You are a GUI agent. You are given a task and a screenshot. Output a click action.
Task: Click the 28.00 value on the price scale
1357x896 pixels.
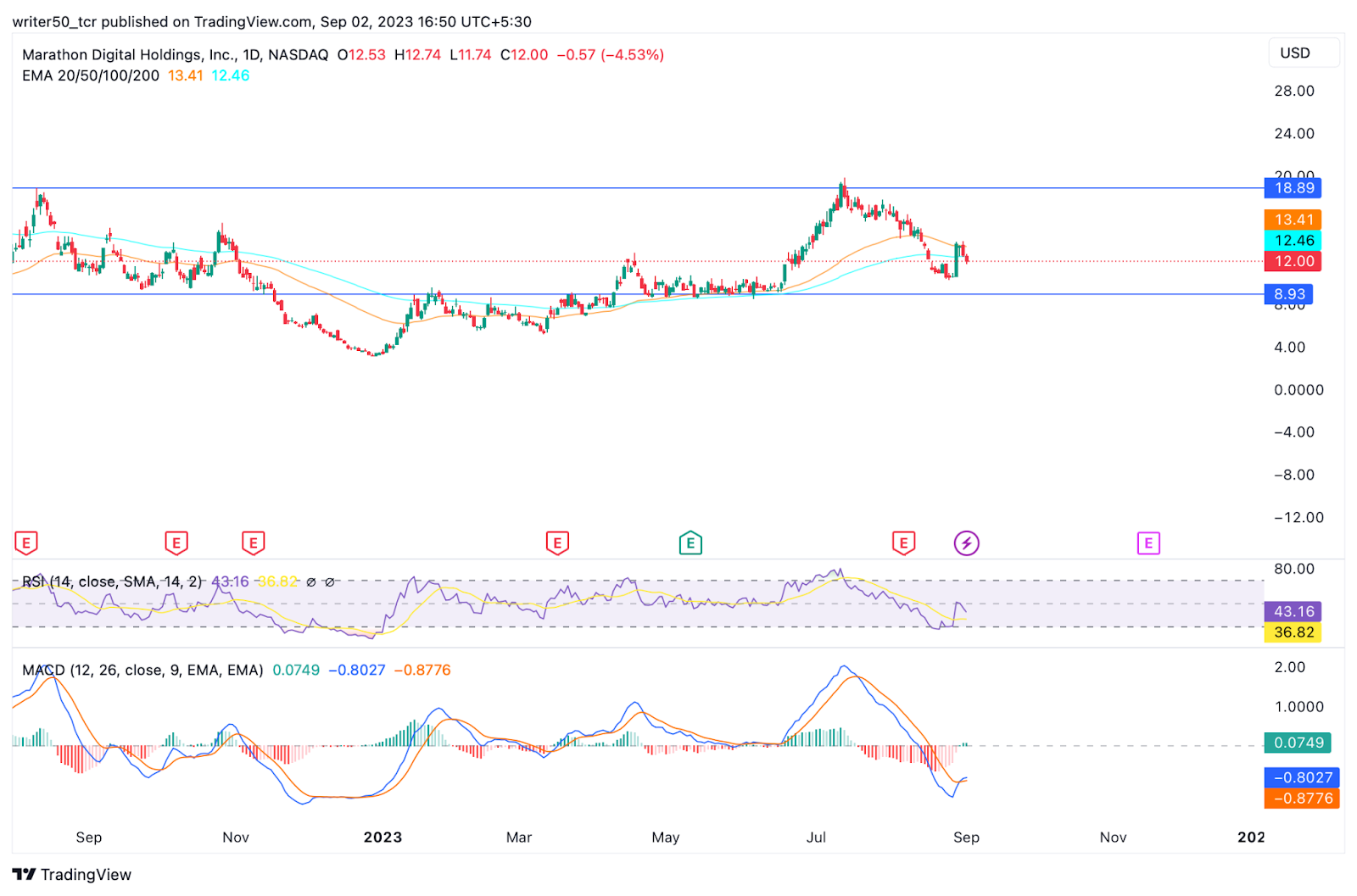[1294, 91]
